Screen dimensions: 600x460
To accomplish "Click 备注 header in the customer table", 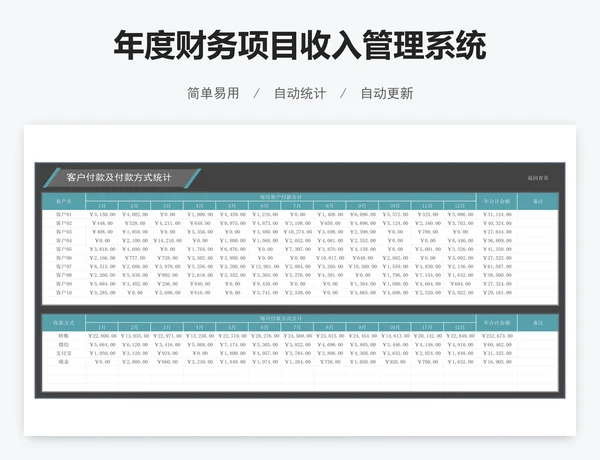I will point(538,201).
